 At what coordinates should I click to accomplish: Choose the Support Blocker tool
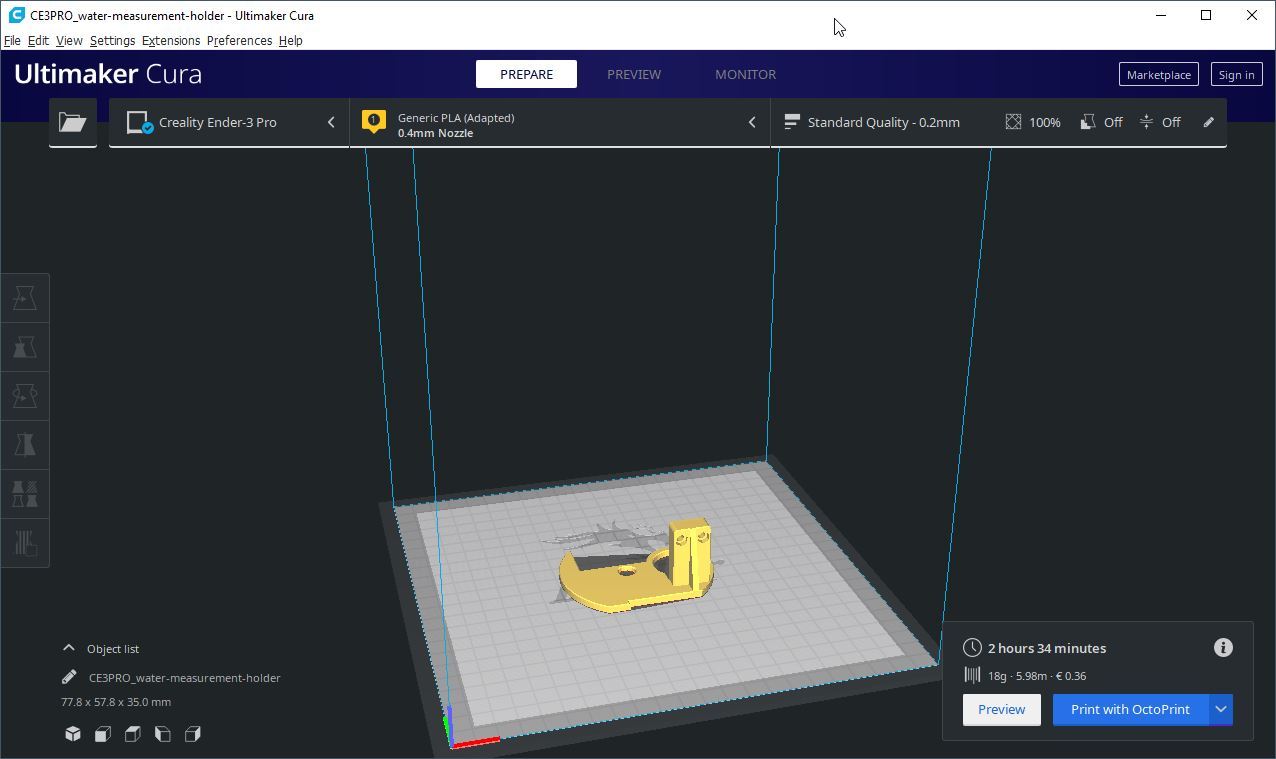click(x=25, y=543)
